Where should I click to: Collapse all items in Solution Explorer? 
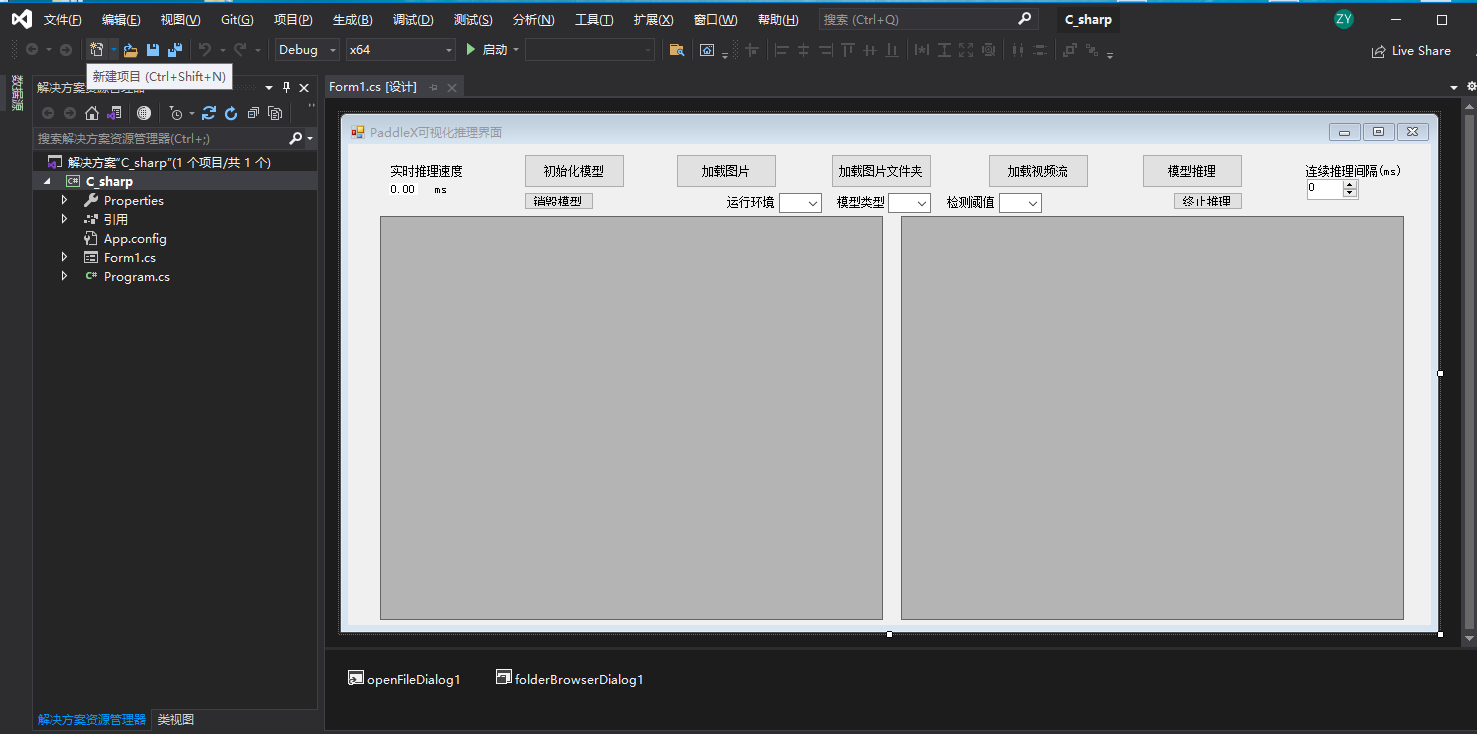pos(253,113)
